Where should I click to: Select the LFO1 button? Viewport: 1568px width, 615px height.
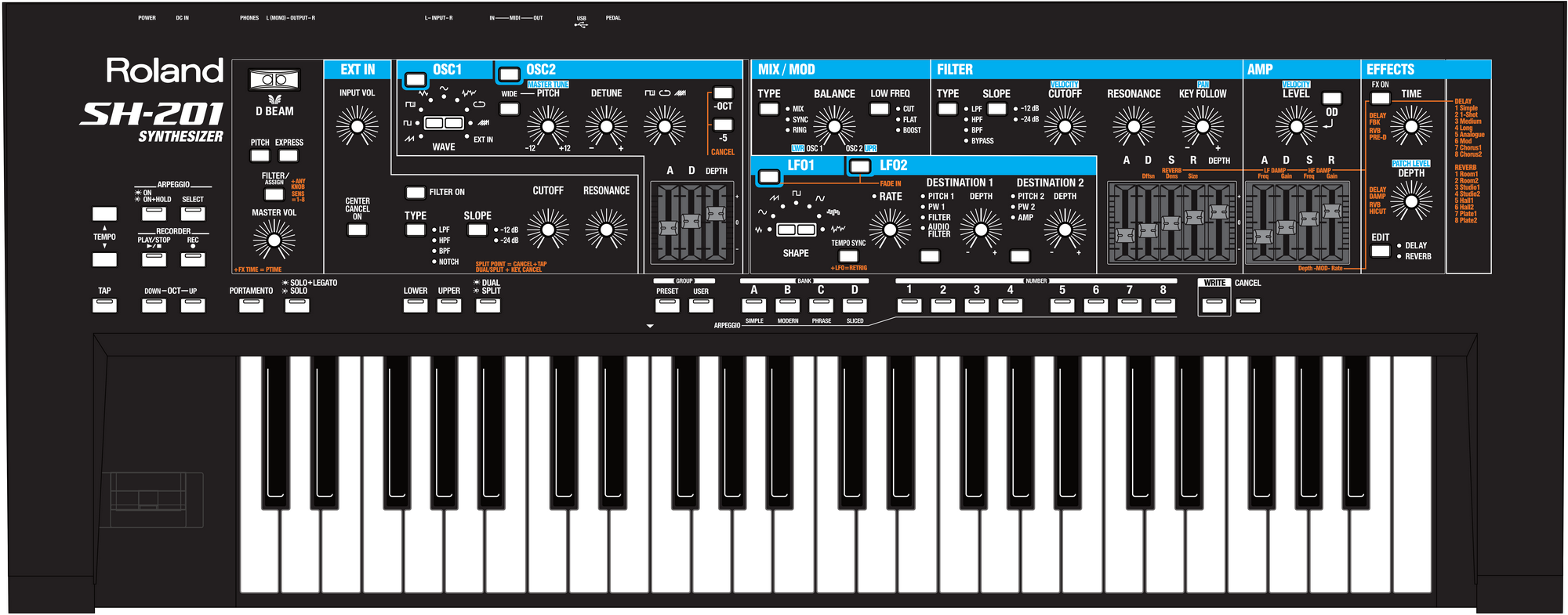click(769, 177)
